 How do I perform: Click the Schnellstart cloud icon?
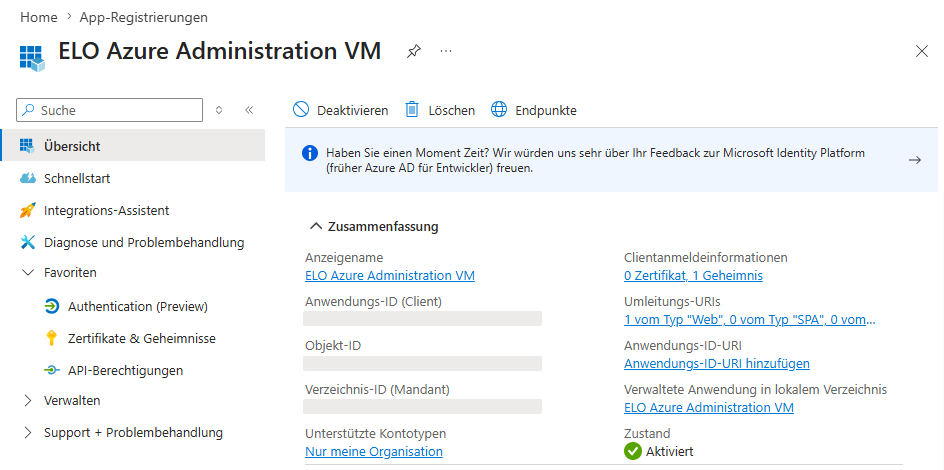(28, 179)
